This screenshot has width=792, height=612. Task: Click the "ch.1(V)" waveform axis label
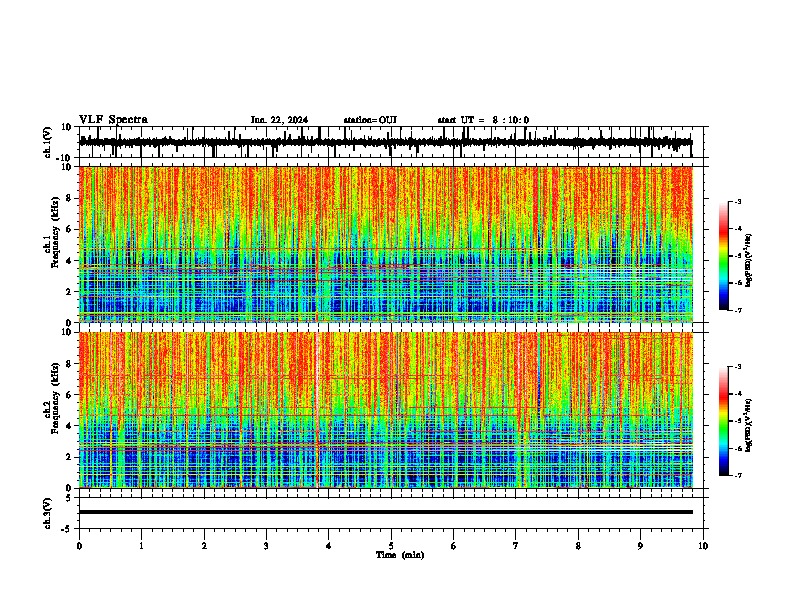coord(48,142)
